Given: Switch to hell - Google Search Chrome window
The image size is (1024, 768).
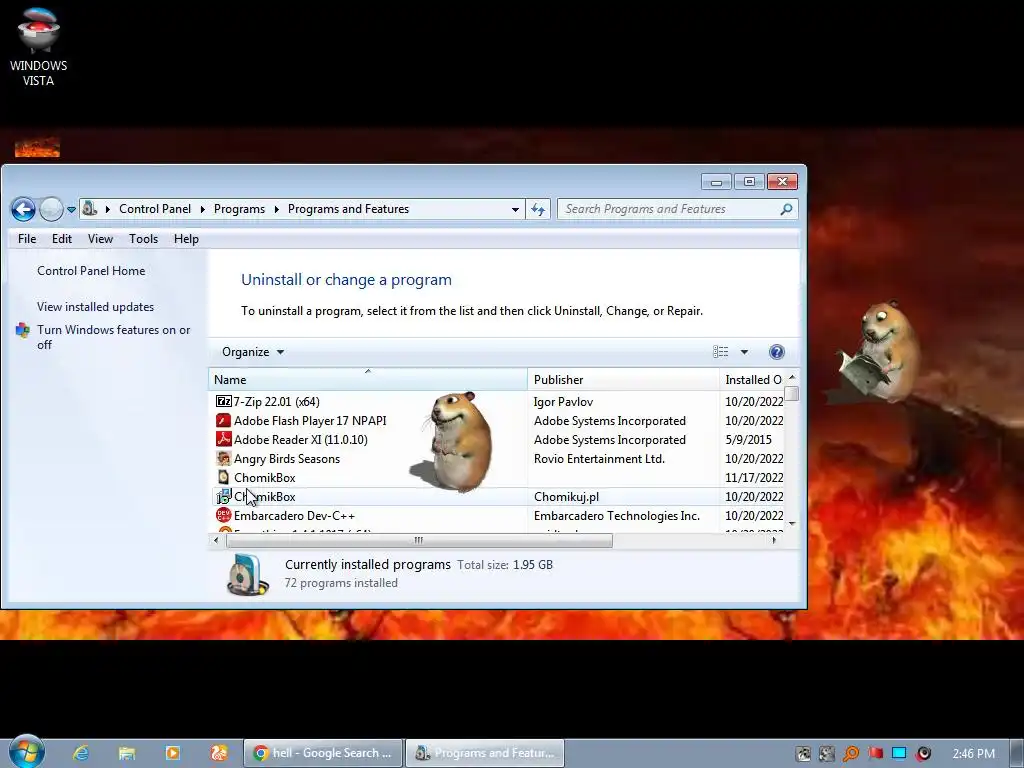Looking at the screenshot, I should (323, 753).
